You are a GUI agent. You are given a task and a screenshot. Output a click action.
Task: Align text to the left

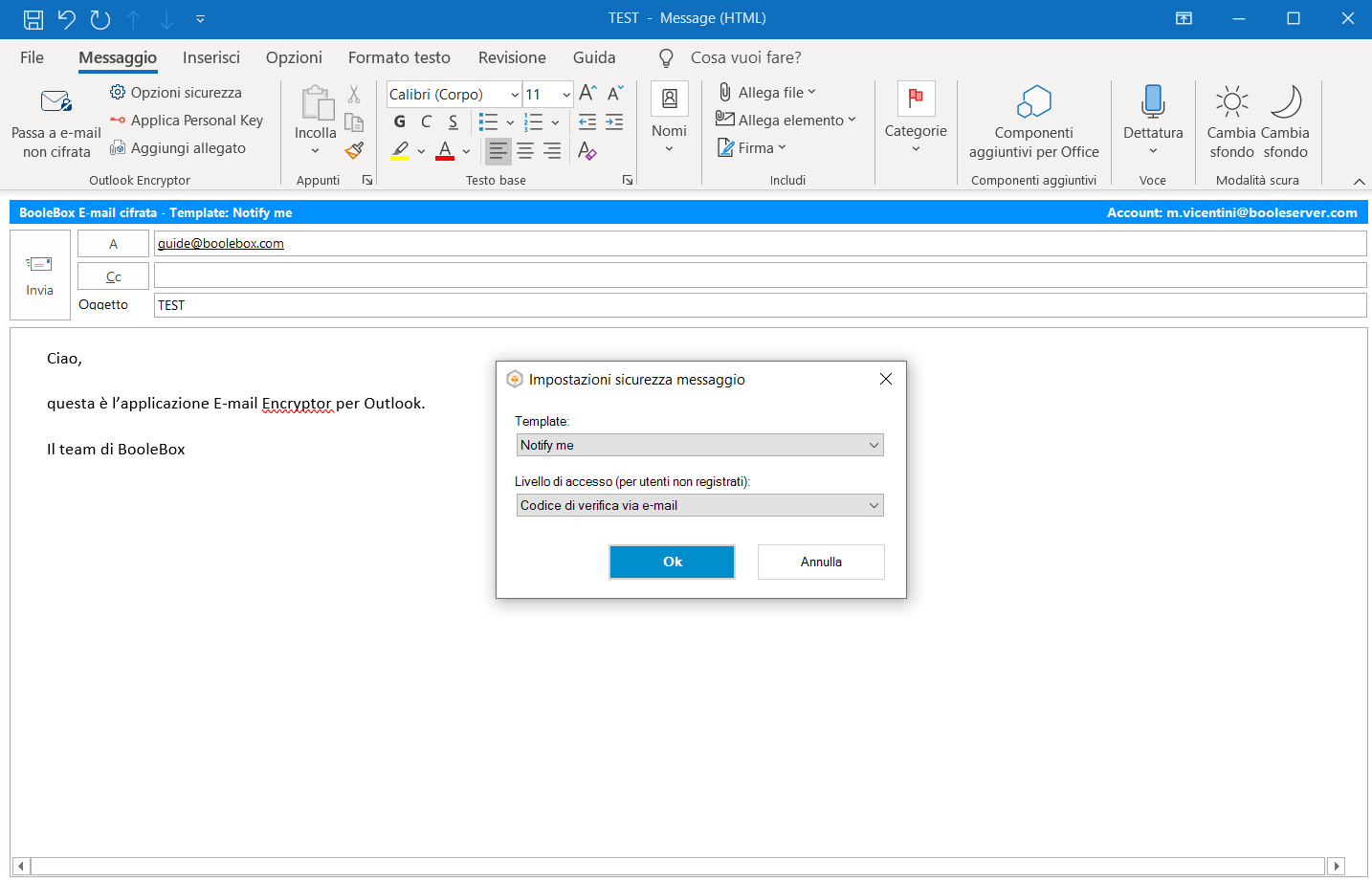click(498, 150)
